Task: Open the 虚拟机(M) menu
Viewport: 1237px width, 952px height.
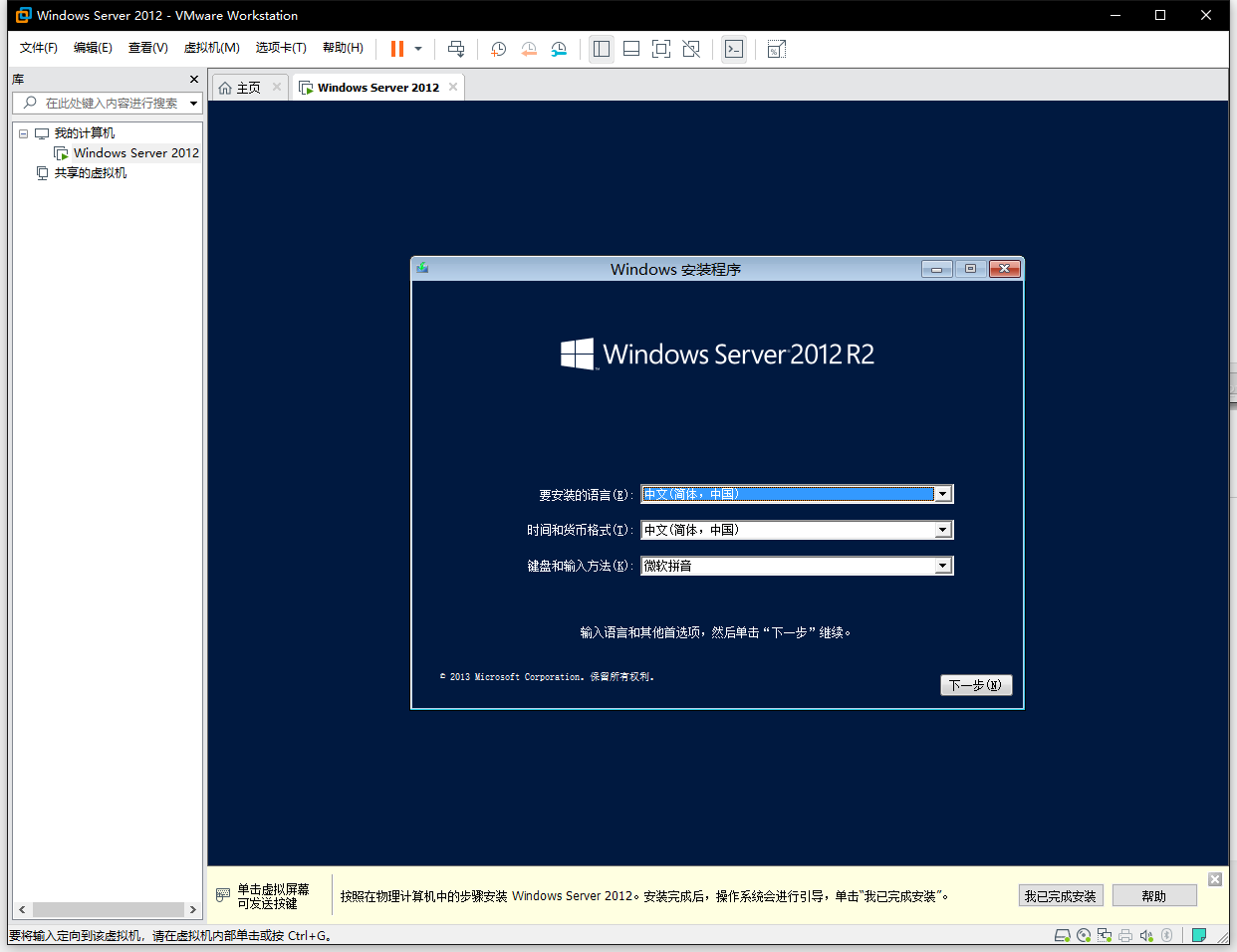Action: point(212,47)
